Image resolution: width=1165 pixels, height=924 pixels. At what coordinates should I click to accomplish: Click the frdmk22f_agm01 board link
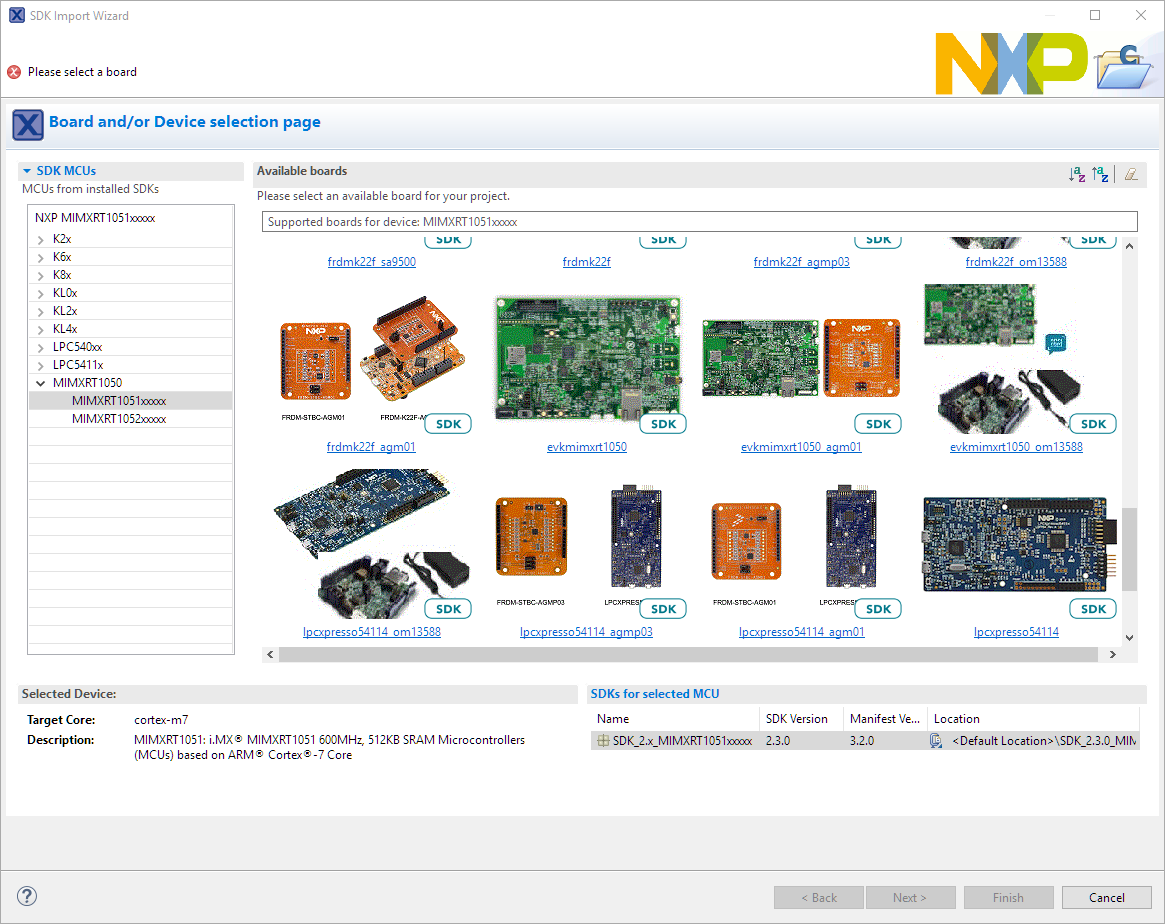[371, 447]
